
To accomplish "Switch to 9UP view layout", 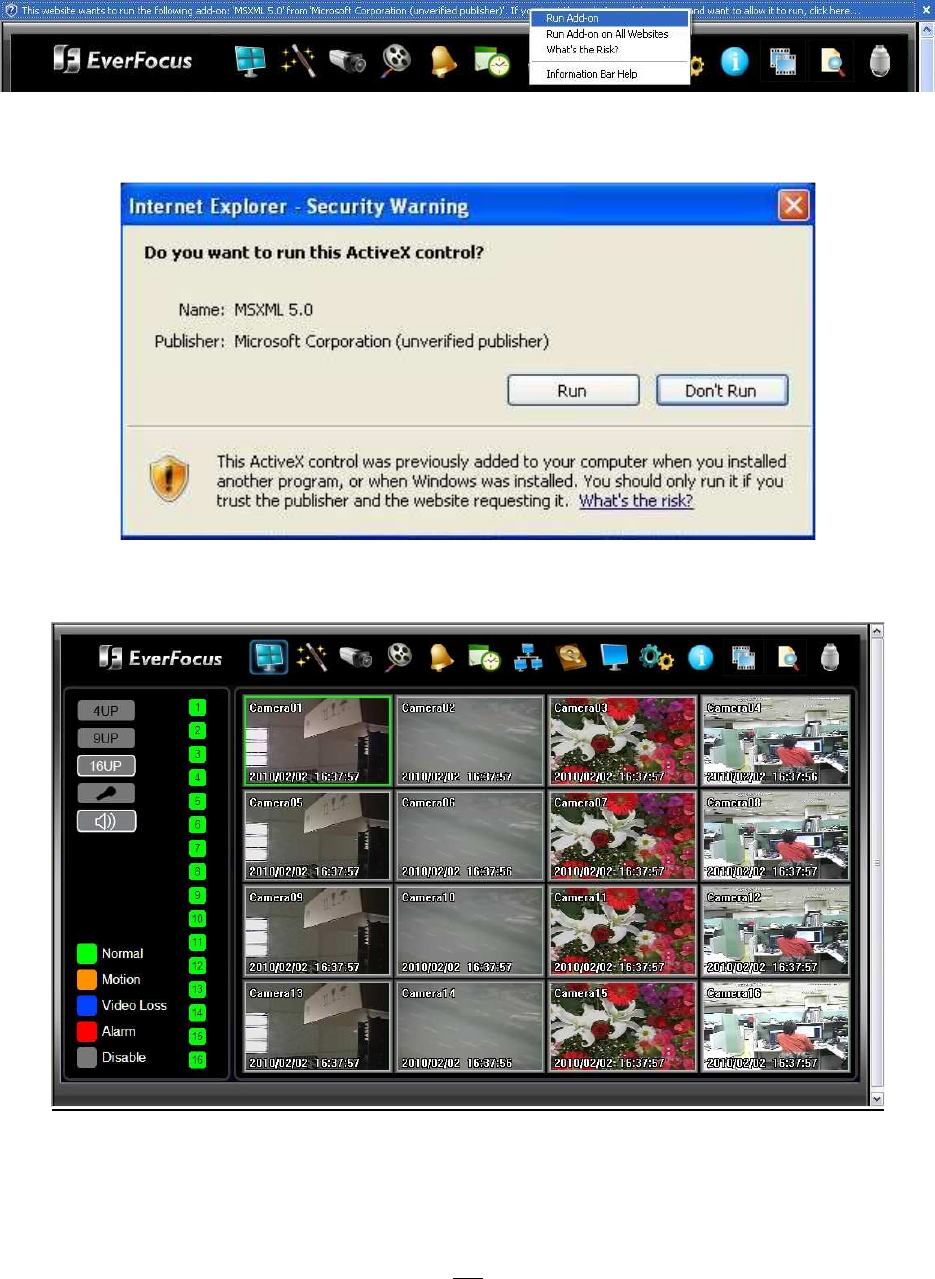I will pyautogui.click(x=106, y=739).
